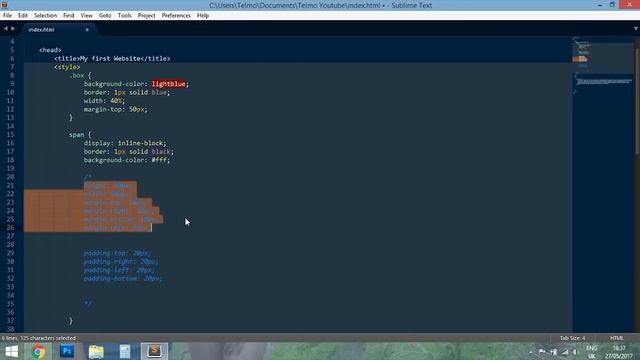Open Tab Size: 4 indentation selector
The width and height of the screenshot is (640, 360).
point(572,338)
